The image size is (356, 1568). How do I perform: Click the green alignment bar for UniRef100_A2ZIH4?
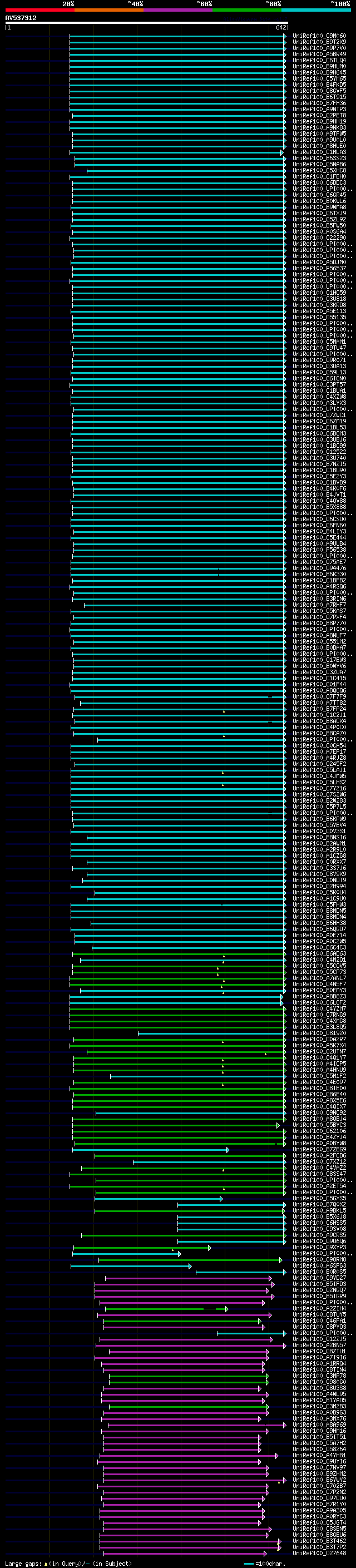coord(167,1309)
